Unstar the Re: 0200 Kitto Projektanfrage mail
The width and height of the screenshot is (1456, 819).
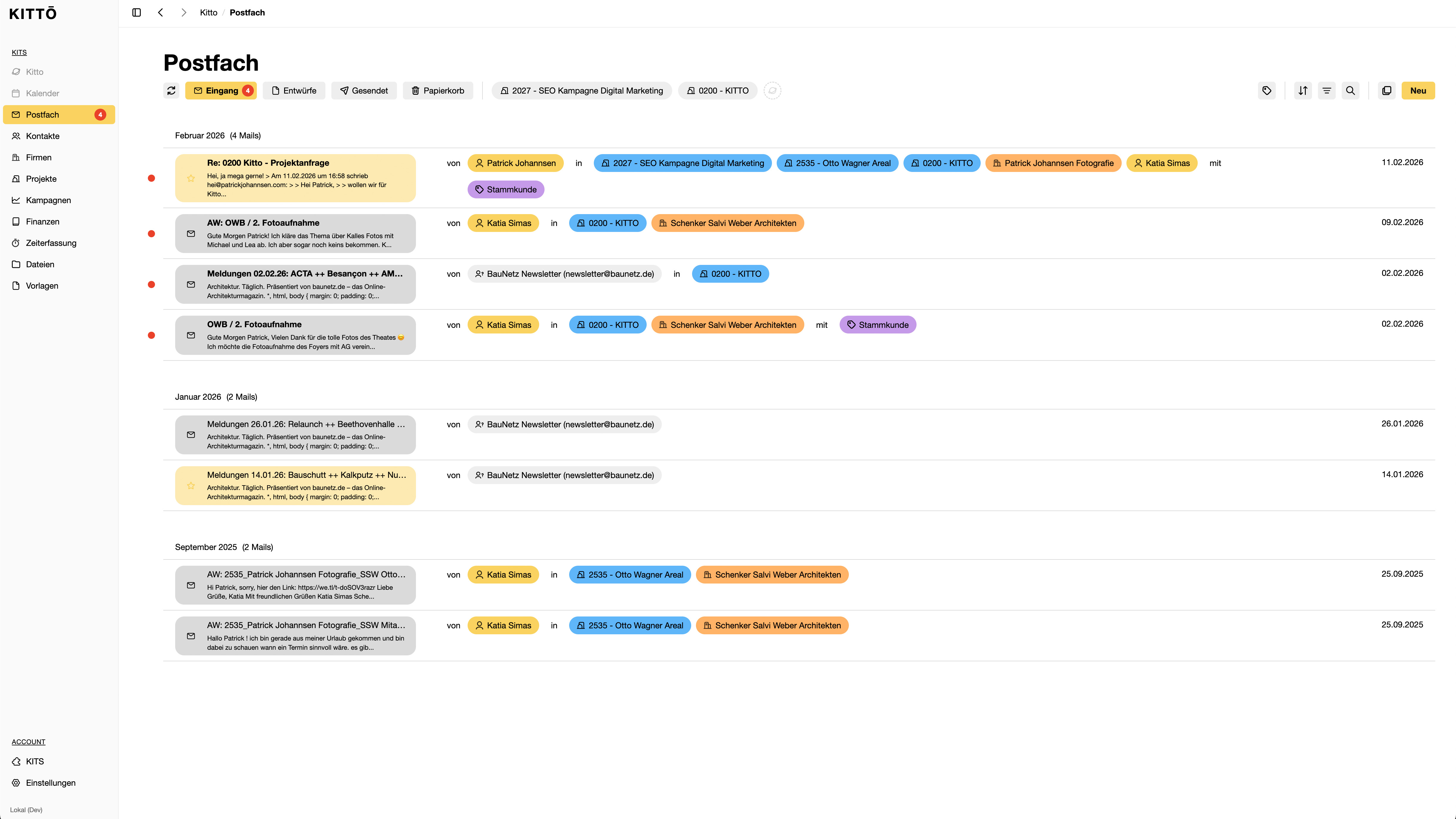pos(191,178)
